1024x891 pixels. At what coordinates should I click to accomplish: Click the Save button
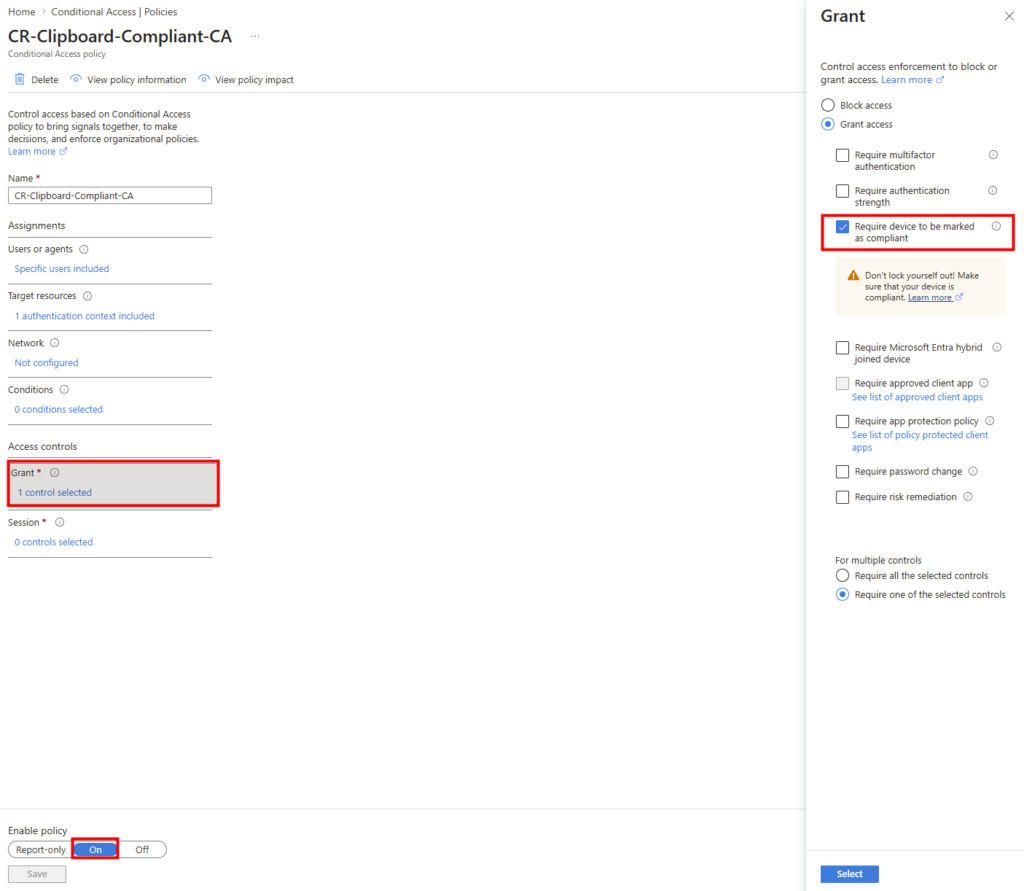(37, 874)
